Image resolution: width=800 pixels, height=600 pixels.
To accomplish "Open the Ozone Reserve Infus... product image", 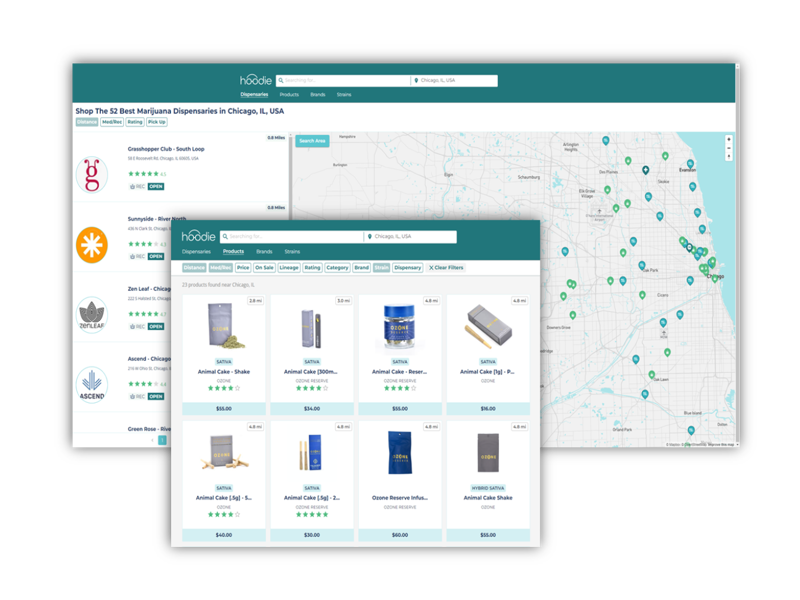I will coord(400,453).
